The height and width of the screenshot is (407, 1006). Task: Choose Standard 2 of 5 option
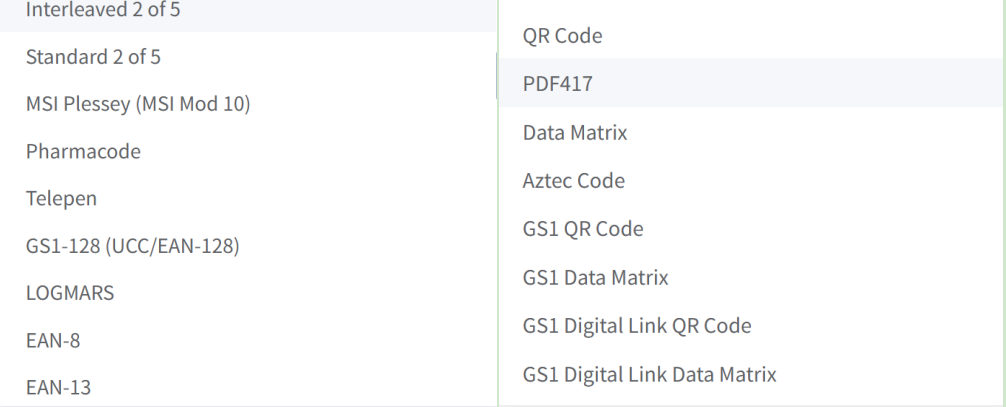pyautogui.click(x=93, y=56)
